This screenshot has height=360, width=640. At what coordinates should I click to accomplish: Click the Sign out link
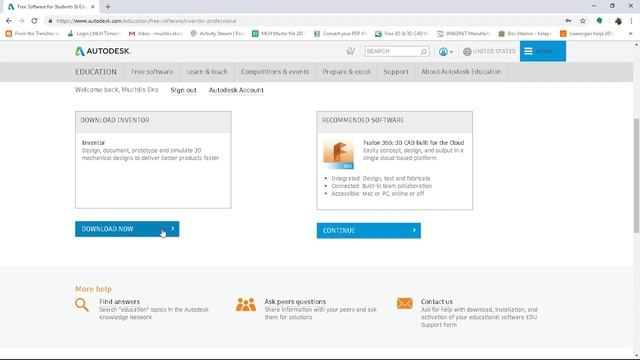(183, 90)
